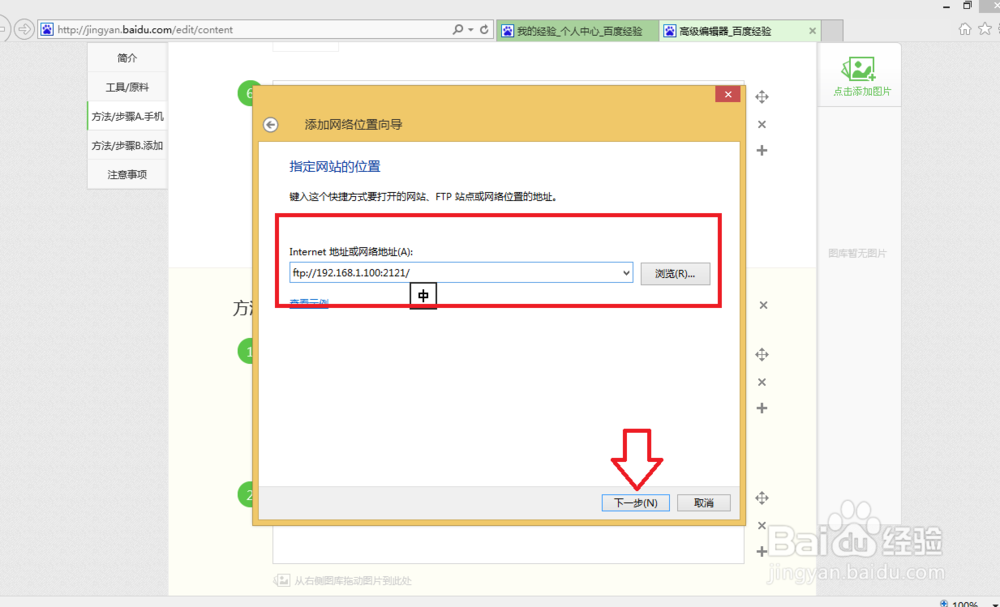
Task: Click a plus icon to insert a new step
Action: click(x=761, y=150)
